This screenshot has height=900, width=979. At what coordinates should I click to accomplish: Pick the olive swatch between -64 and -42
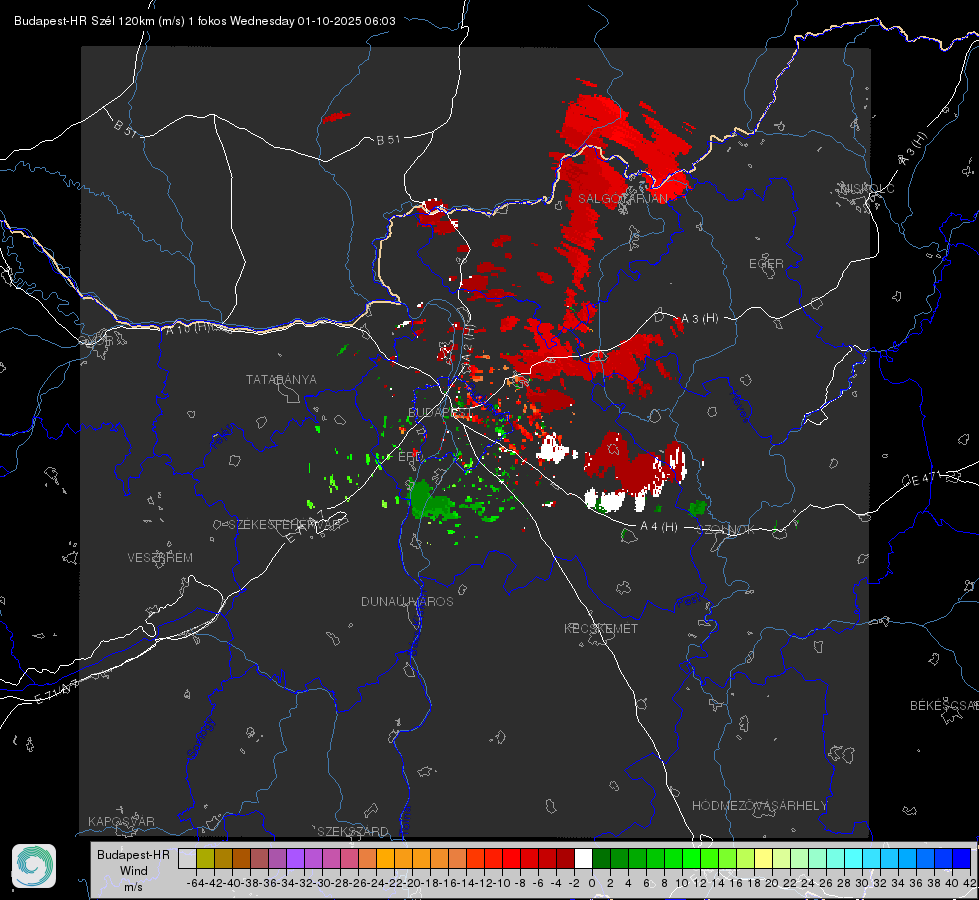[x=205, y=858]
